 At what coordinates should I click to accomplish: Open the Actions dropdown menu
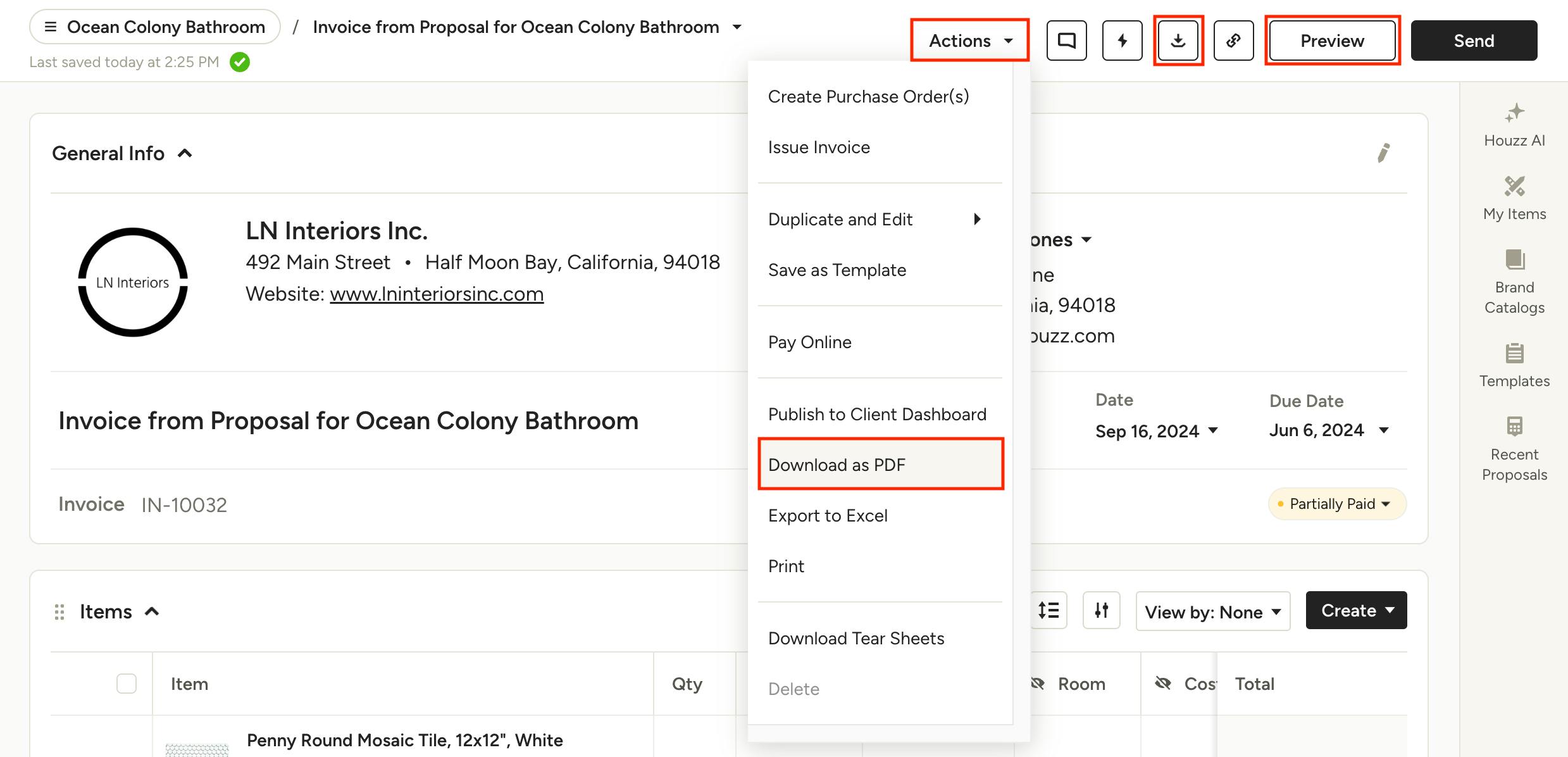970,41
